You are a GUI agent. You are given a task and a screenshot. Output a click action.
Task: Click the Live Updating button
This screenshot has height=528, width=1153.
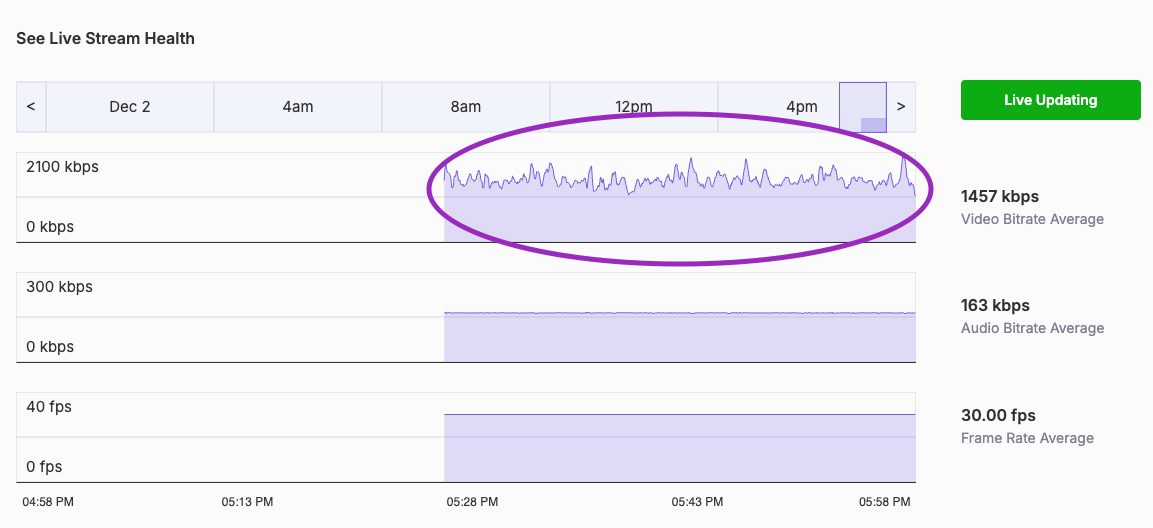tap(1051, 100)
